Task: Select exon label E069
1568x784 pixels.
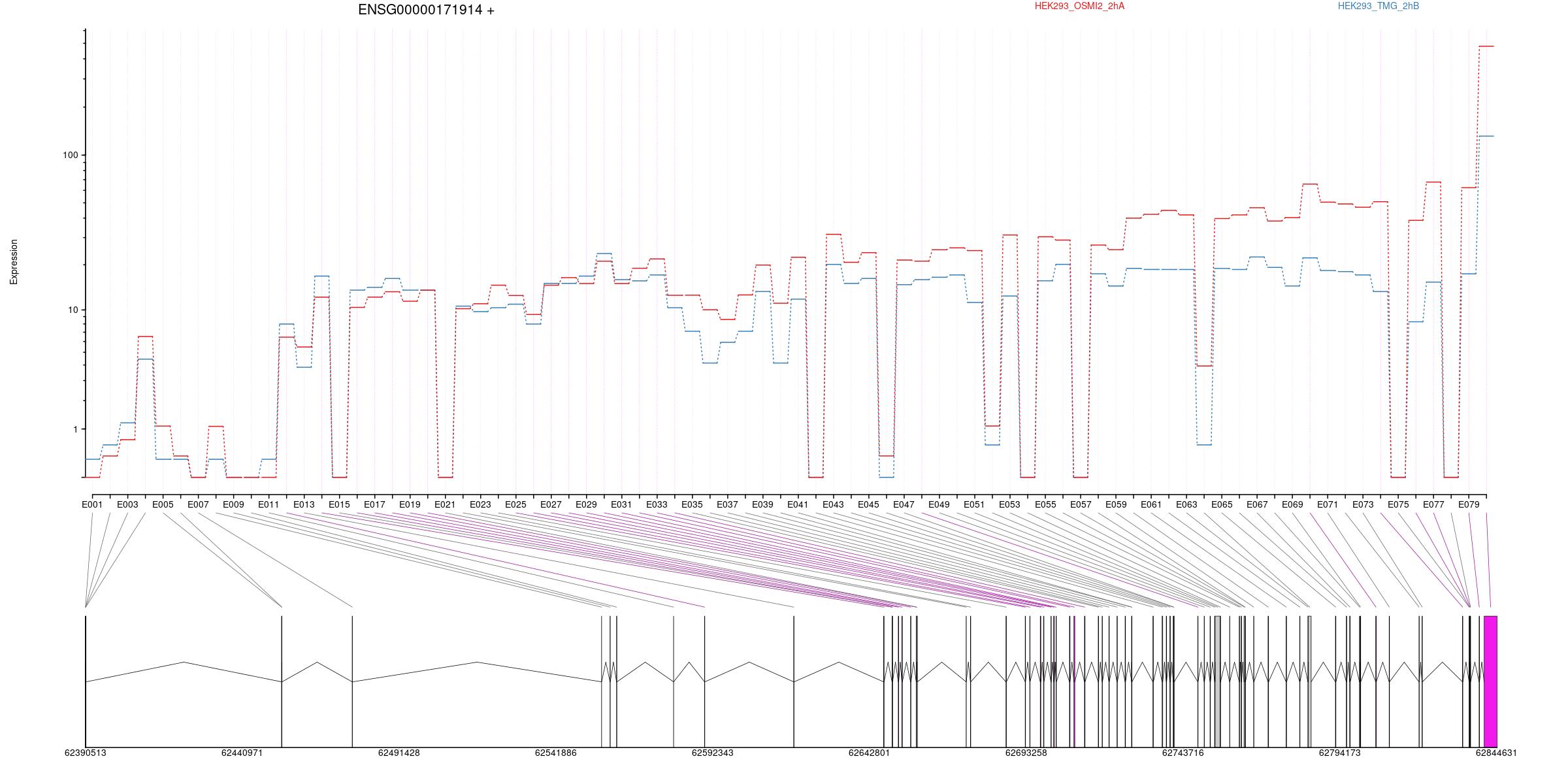Action: [1292, 504]
